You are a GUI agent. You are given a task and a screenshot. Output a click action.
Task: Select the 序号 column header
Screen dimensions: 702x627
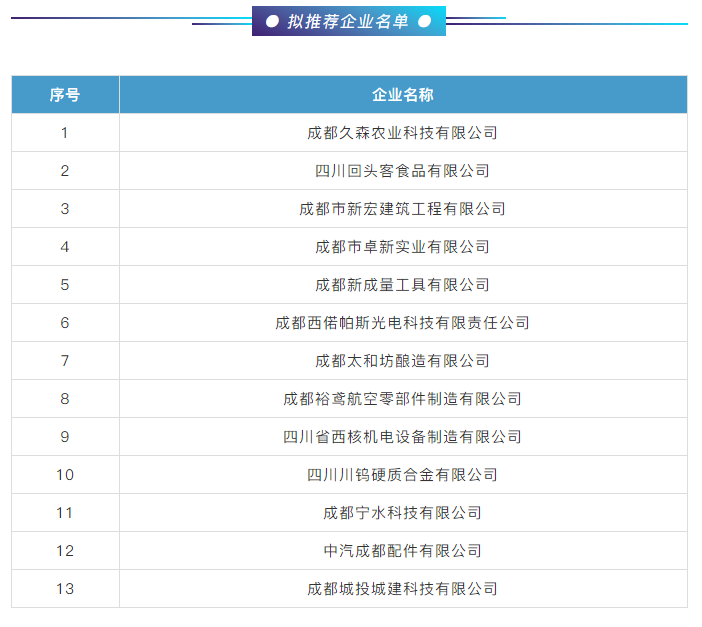pos(65,94)
